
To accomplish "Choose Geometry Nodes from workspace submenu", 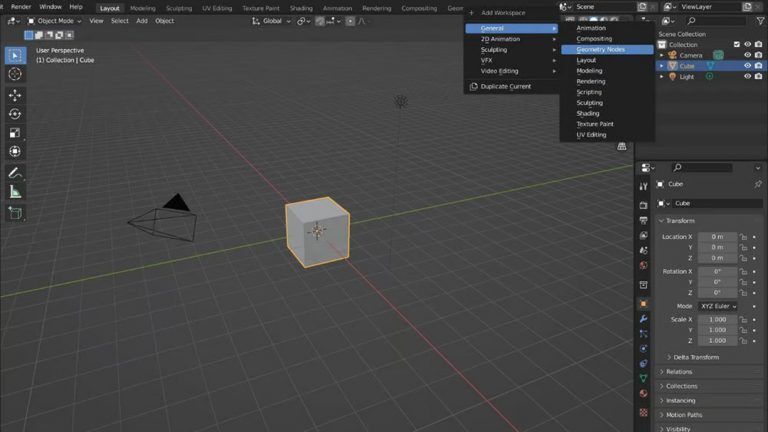I will coord(607,49).
